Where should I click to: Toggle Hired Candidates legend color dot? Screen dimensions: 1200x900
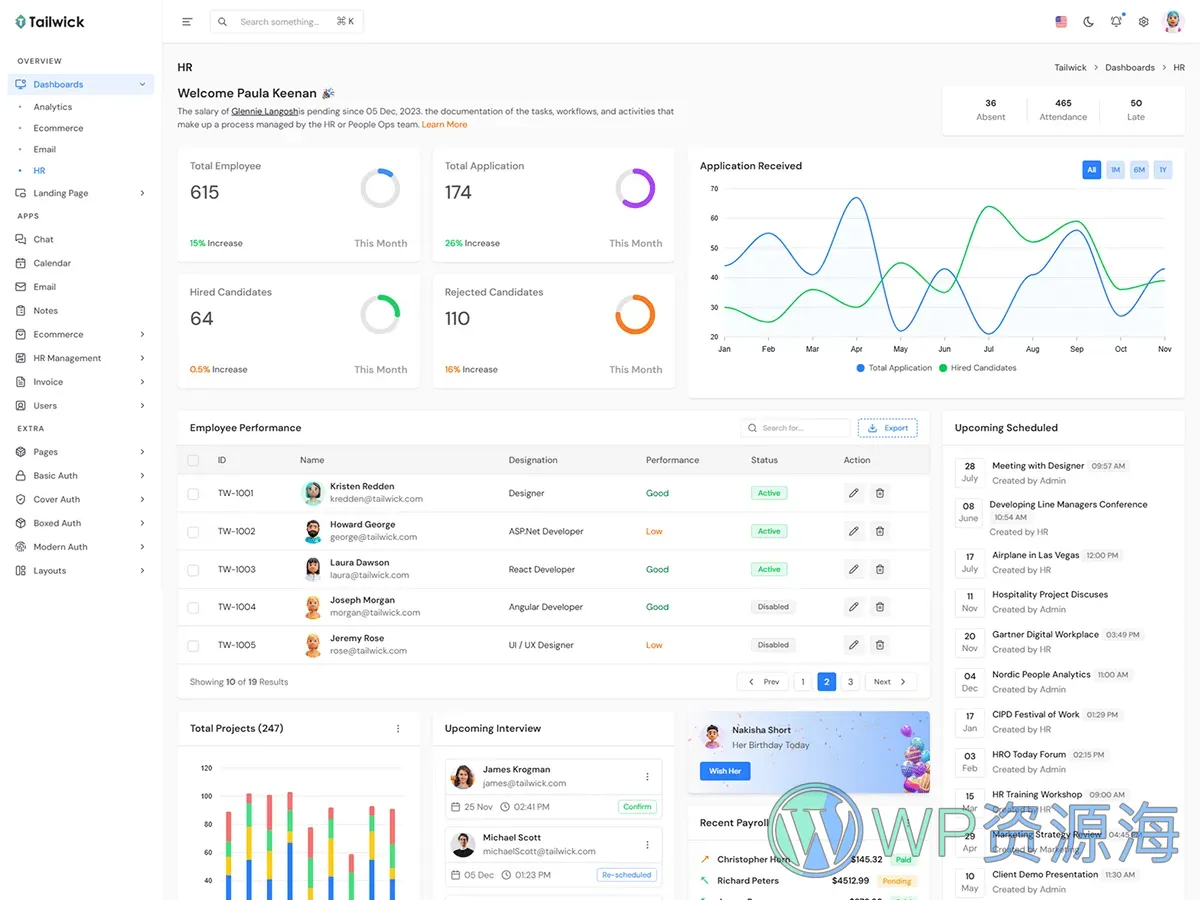click(x=943, y=368)
